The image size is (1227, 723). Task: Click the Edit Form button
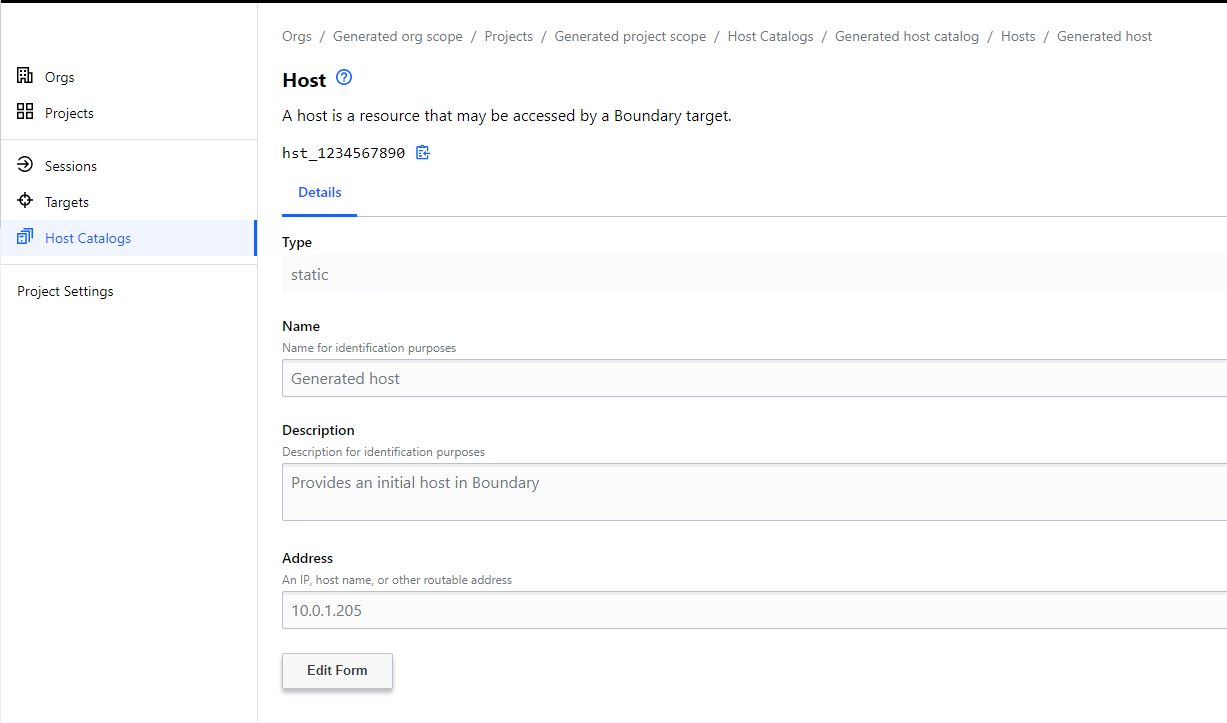click(x=337, y=670)
